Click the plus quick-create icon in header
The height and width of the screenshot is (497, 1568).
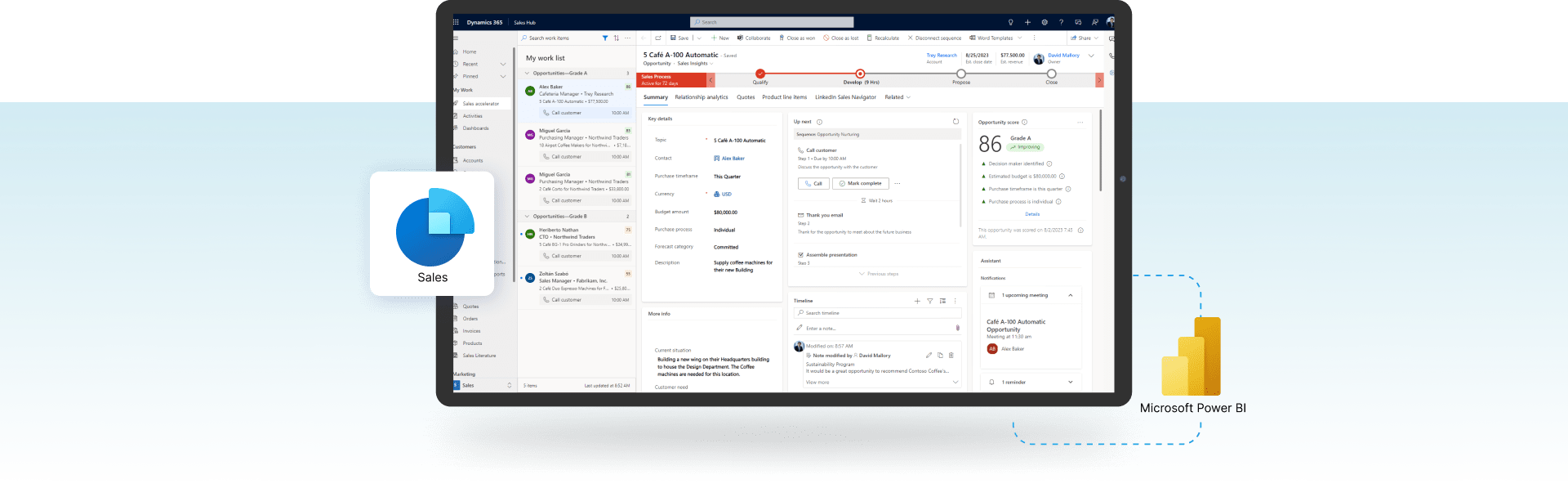1027,22
